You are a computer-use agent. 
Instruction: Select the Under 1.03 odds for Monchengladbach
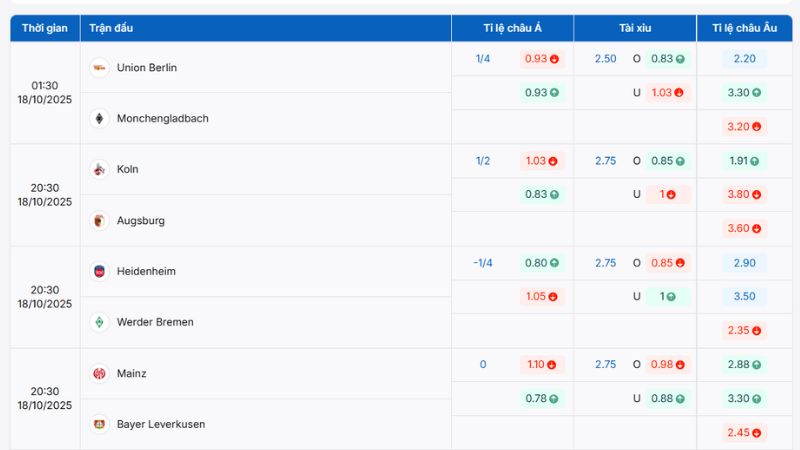coord(668,93)
